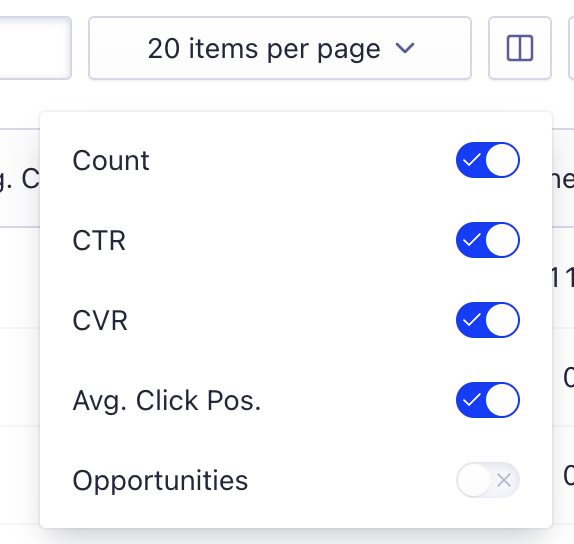Click the CVR label text
This screenshot has height=544, width=574.
pyautogui.click(x=100, y=320)
